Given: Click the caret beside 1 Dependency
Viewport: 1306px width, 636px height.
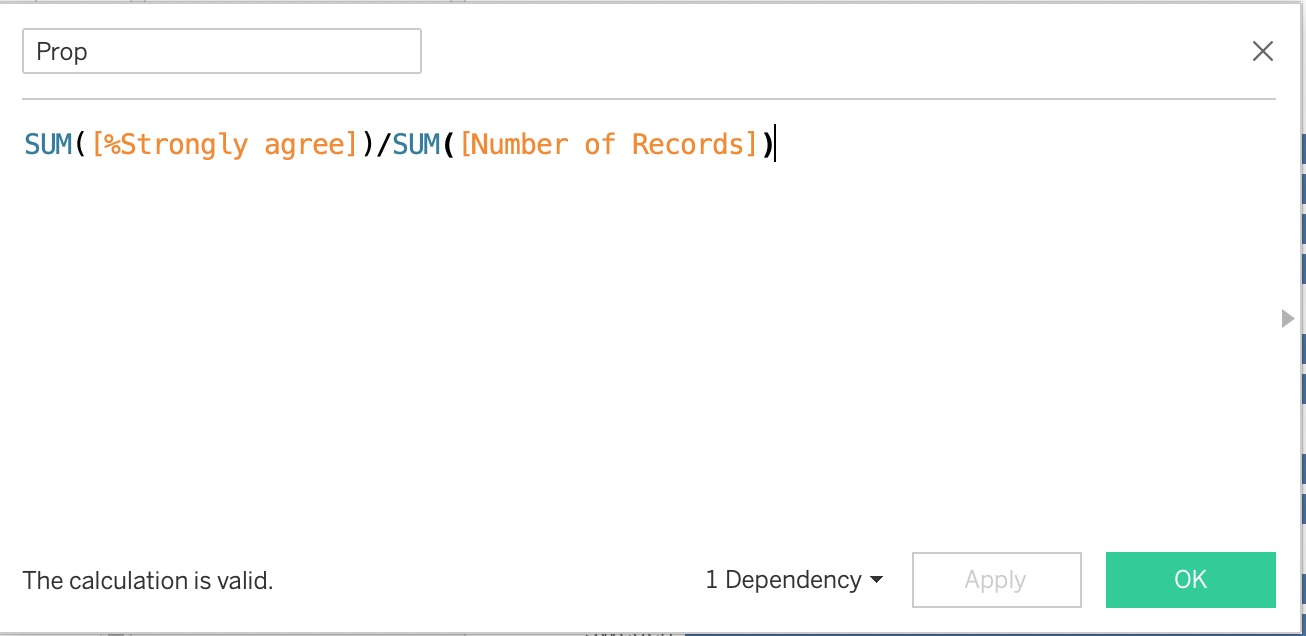Looking at the screenshot, I should [877, 580].
